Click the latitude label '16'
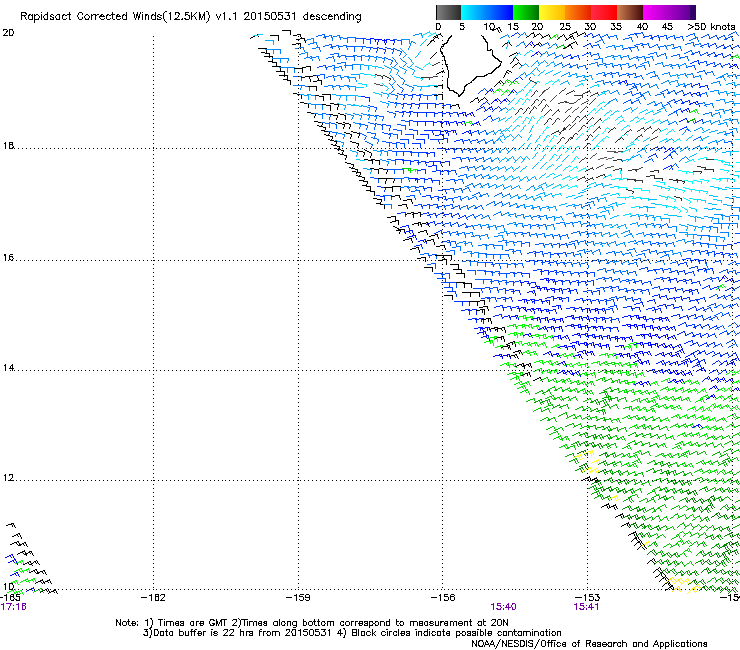Image resolution: width=740 pixels, height=650 pixels. click(8, 258)
